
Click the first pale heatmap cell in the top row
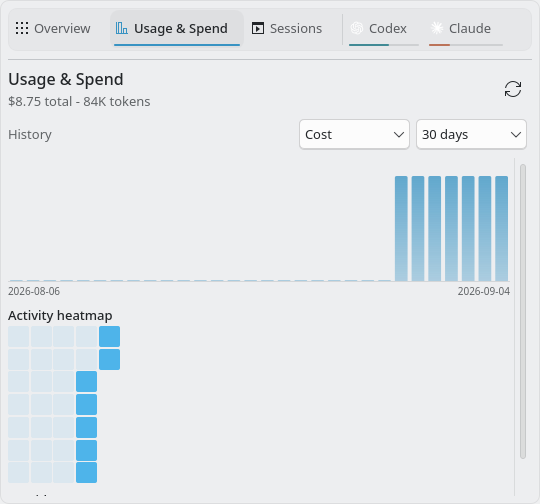(x=19, y=337)
